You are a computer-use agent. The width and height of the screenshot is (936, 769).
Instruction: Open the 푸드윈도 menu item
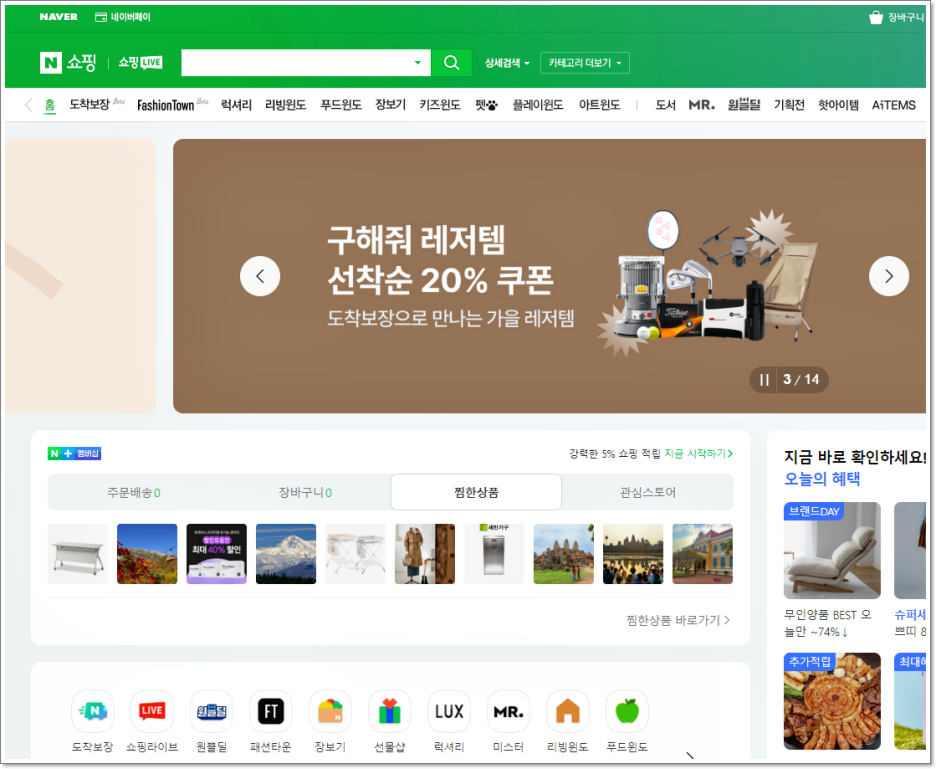(341, 105)
